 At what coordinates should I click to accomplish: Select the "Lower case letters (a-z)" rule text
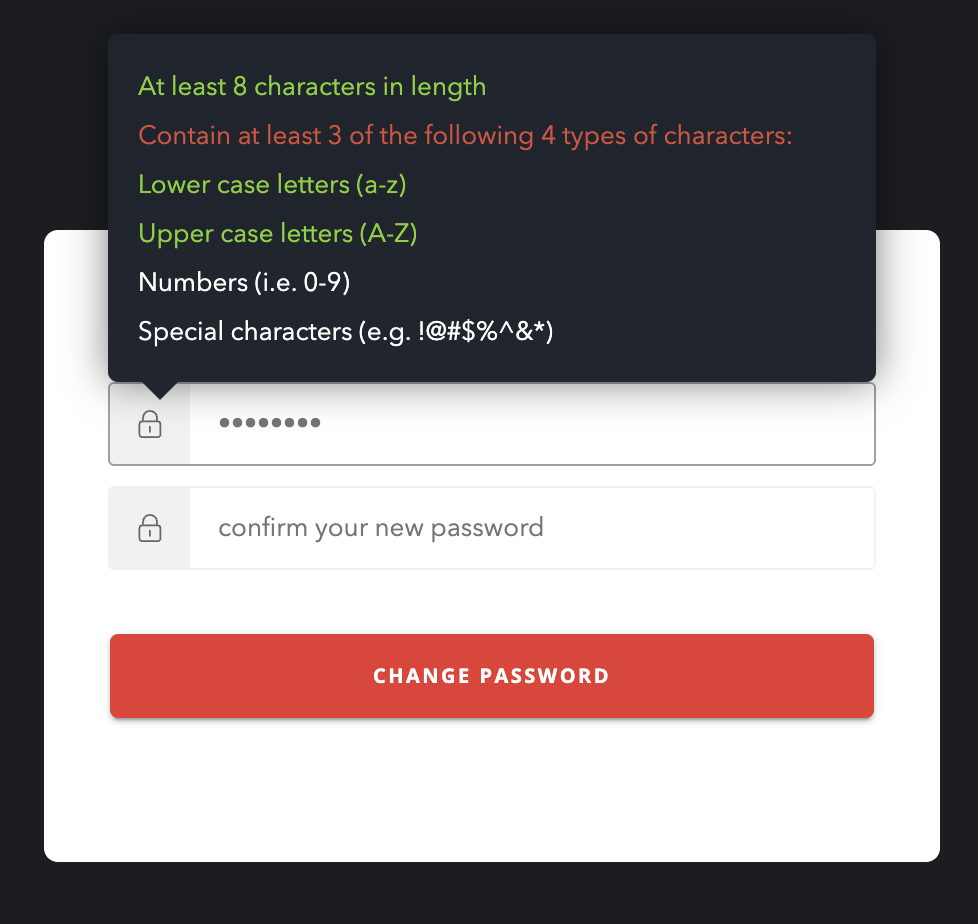click(272, 184)
